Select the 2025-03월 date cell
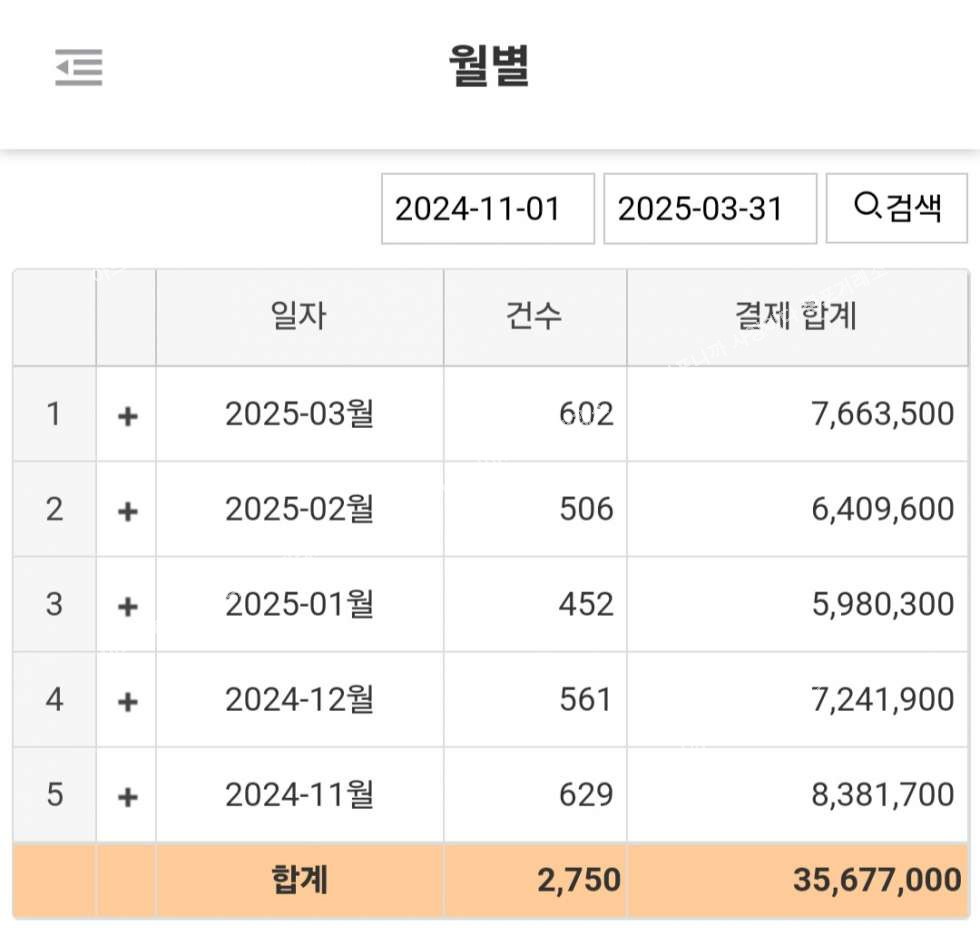The width and height of the screenshot is (980, 944). pos(299,414)
